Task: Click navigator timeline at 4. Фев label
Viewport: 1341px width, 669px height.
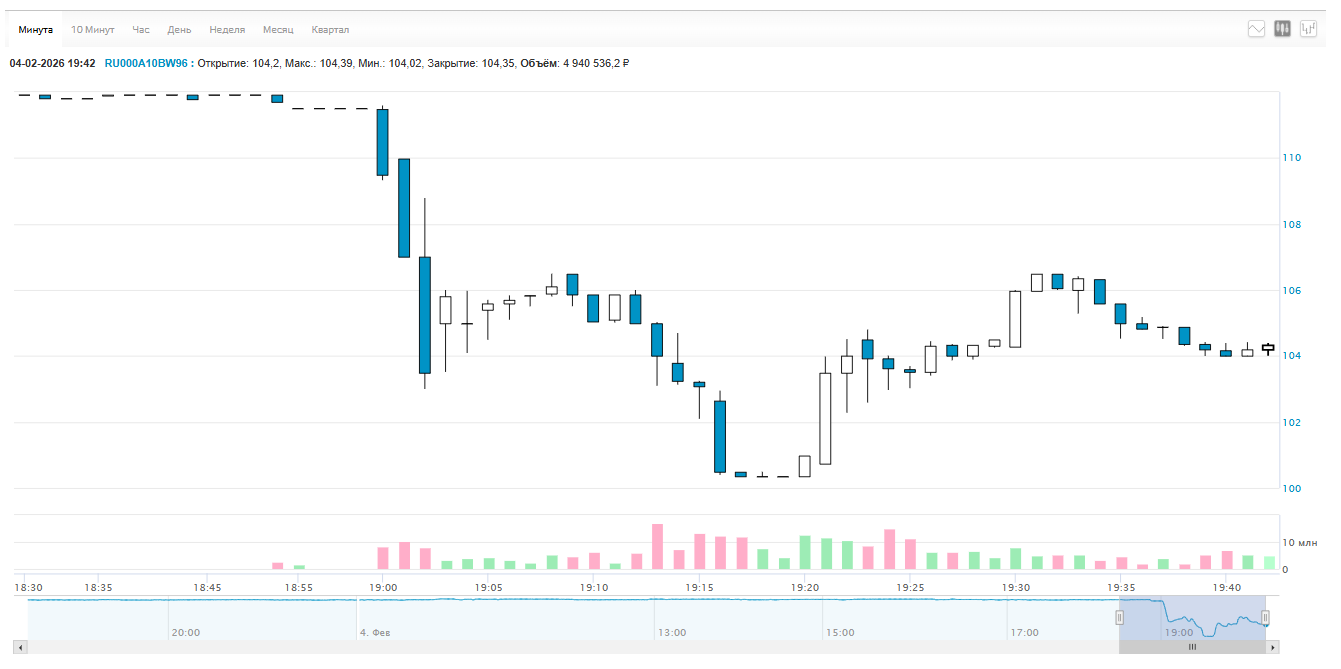Action: [376, 632]
